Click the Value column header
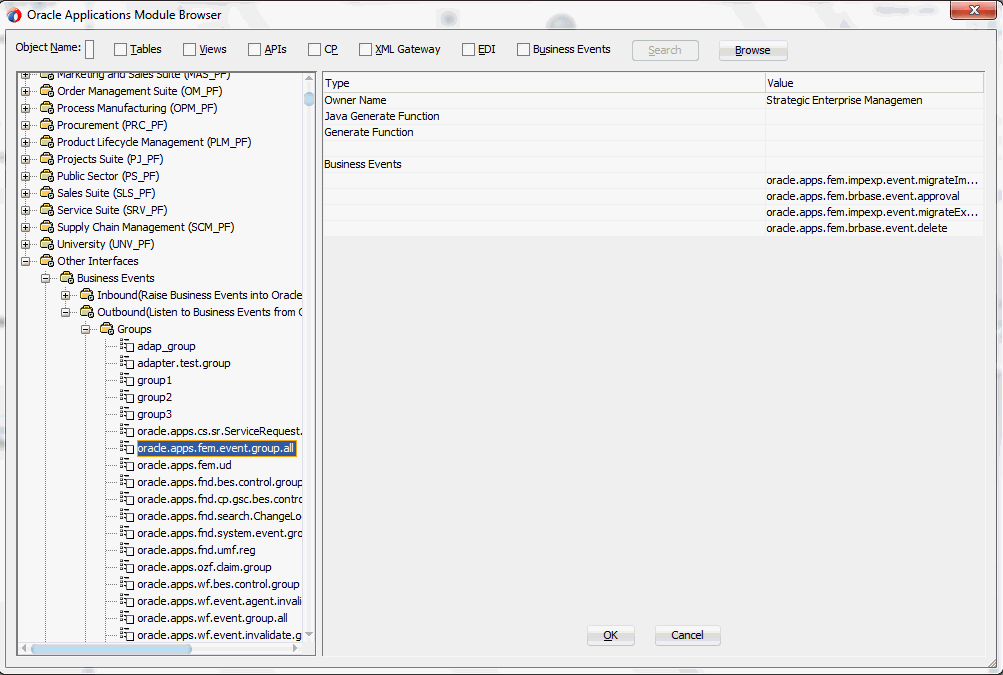 (x=874, y=83)
